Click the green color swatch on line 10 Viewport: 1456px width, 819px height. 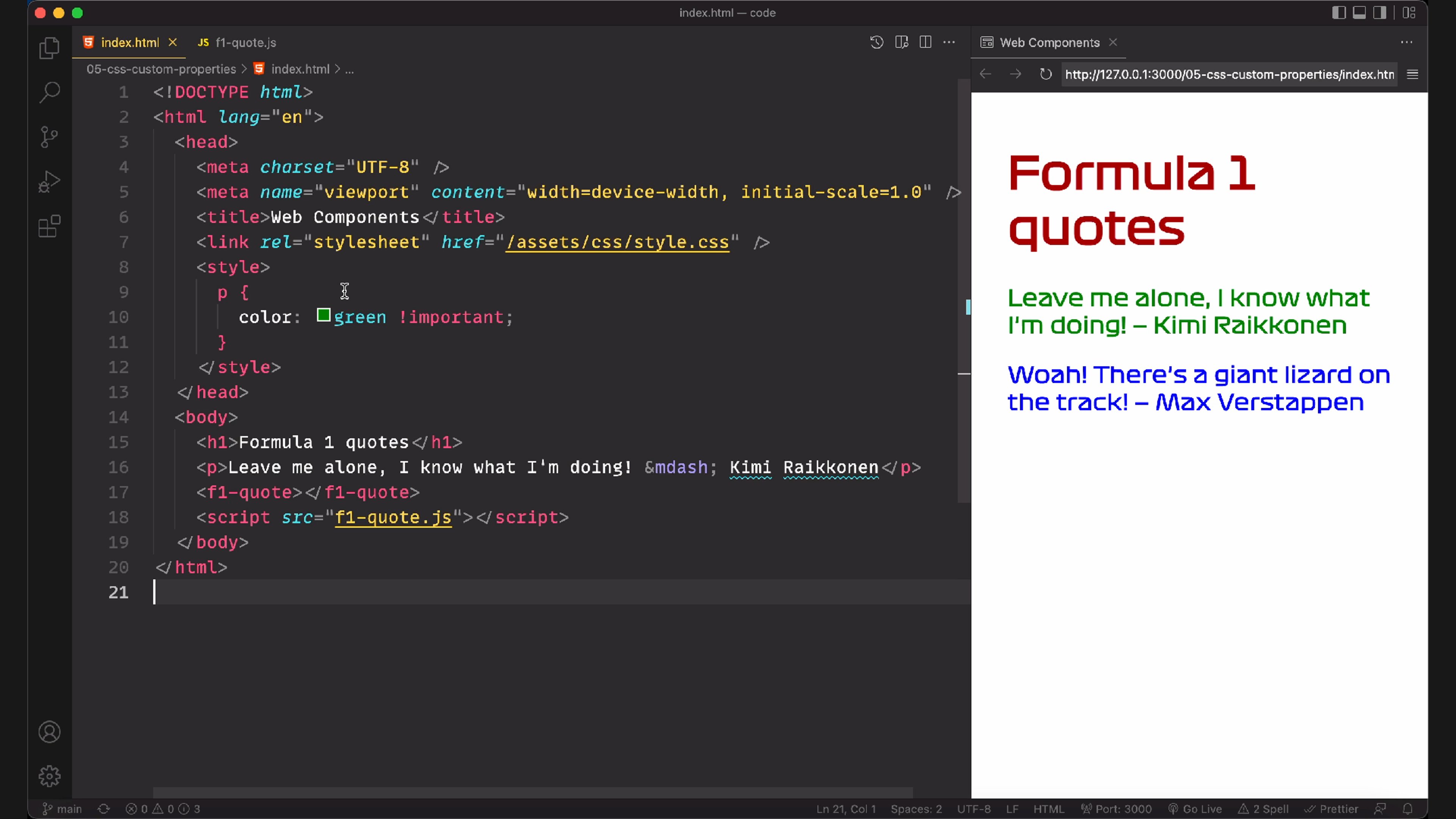pos(323,315)
